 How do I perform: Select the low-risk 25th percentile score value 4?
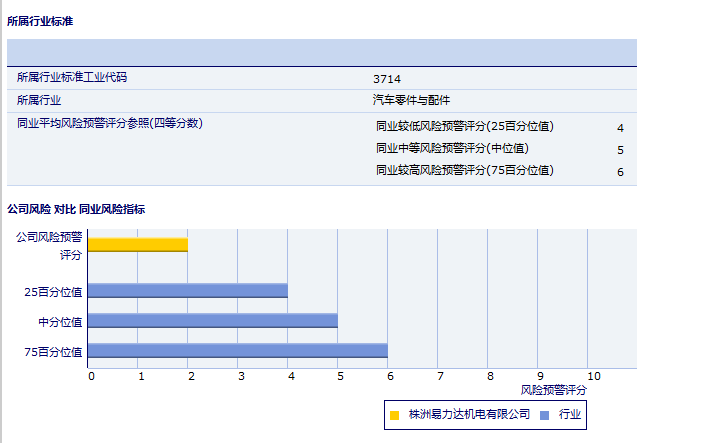(x=620, y=128)
